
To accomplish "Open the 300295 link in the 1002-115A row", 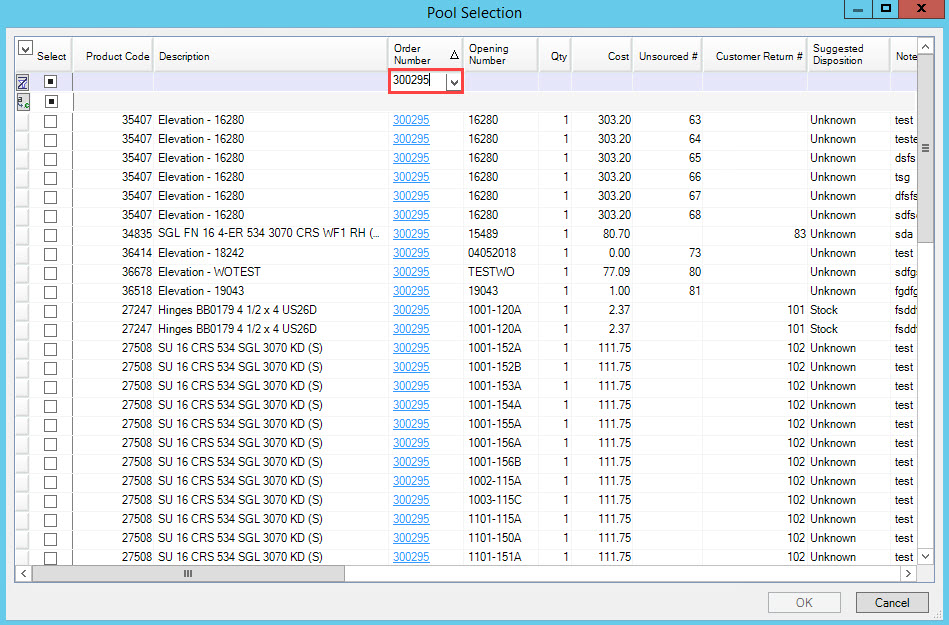I will point(411,481).
